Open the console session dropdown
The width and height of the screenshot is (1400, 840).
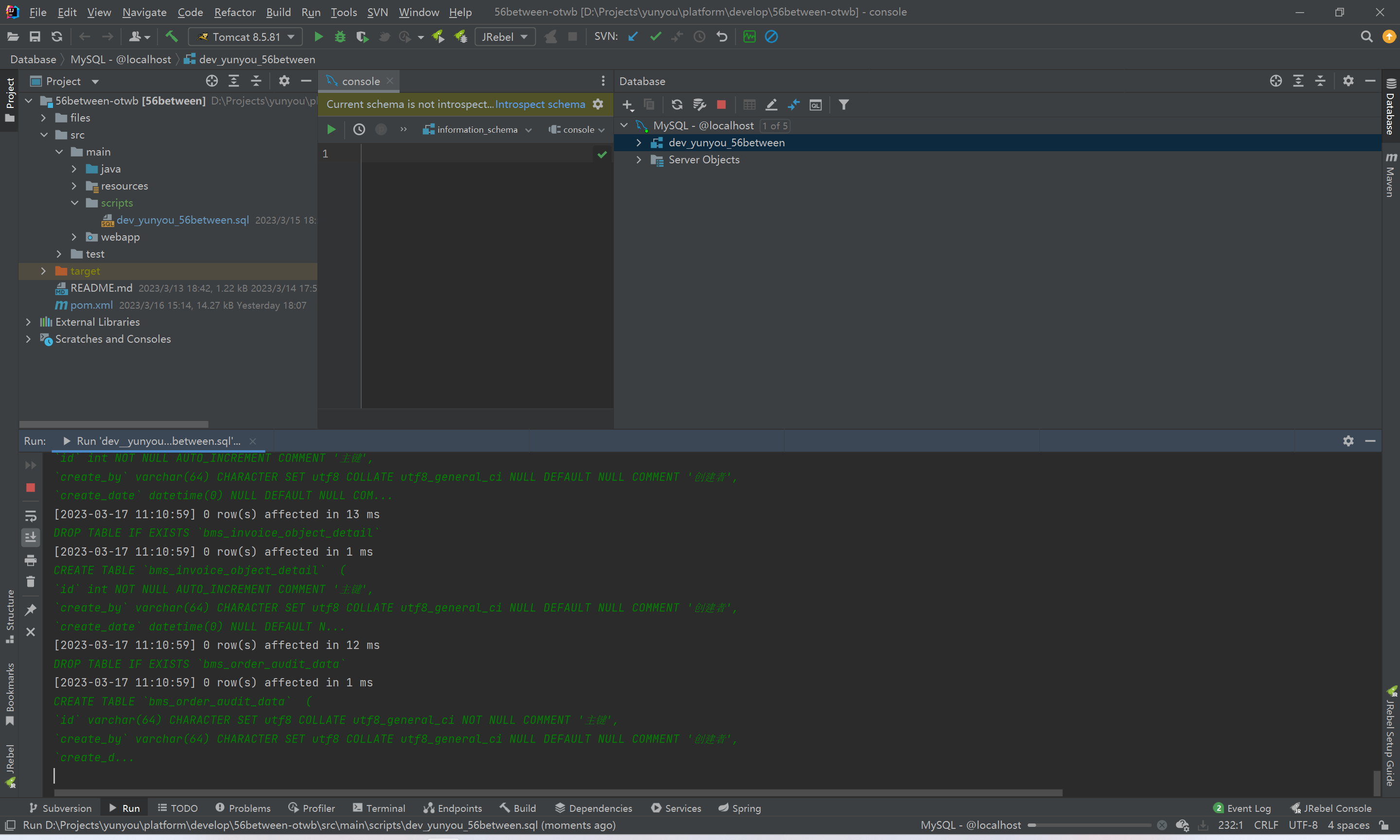[x=577, y=130]
